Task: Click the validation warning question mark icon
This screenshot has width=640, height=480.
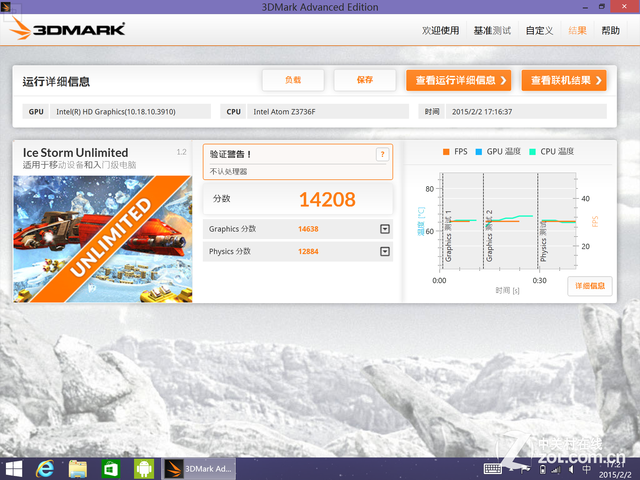Action: tap(382, 154)
